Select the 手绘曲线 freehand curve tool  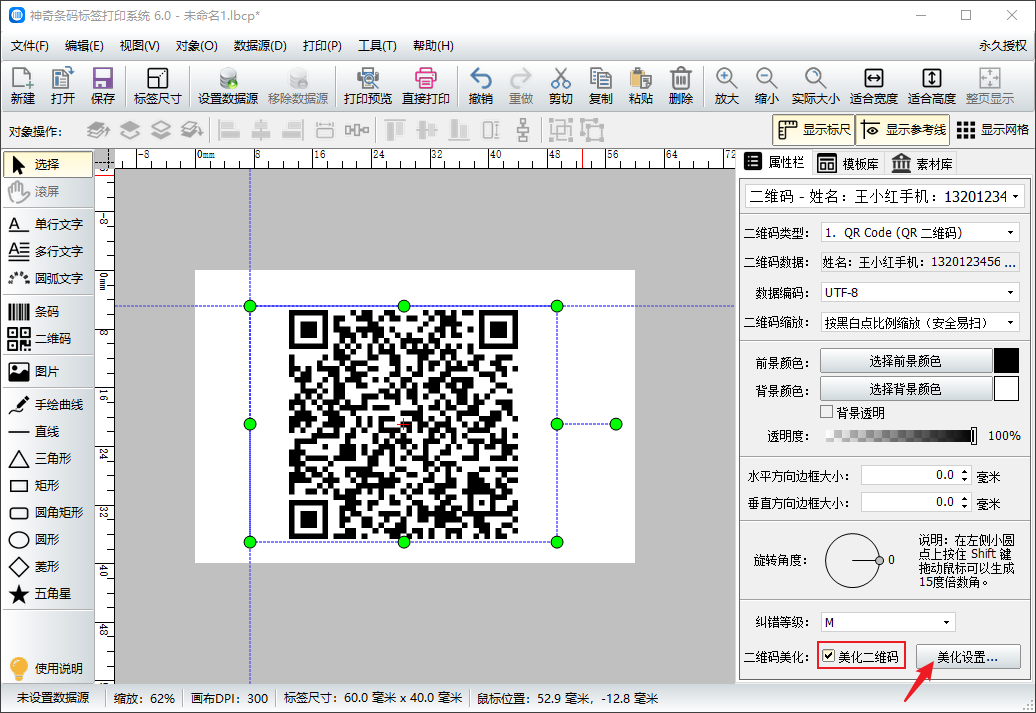point(47,405)
